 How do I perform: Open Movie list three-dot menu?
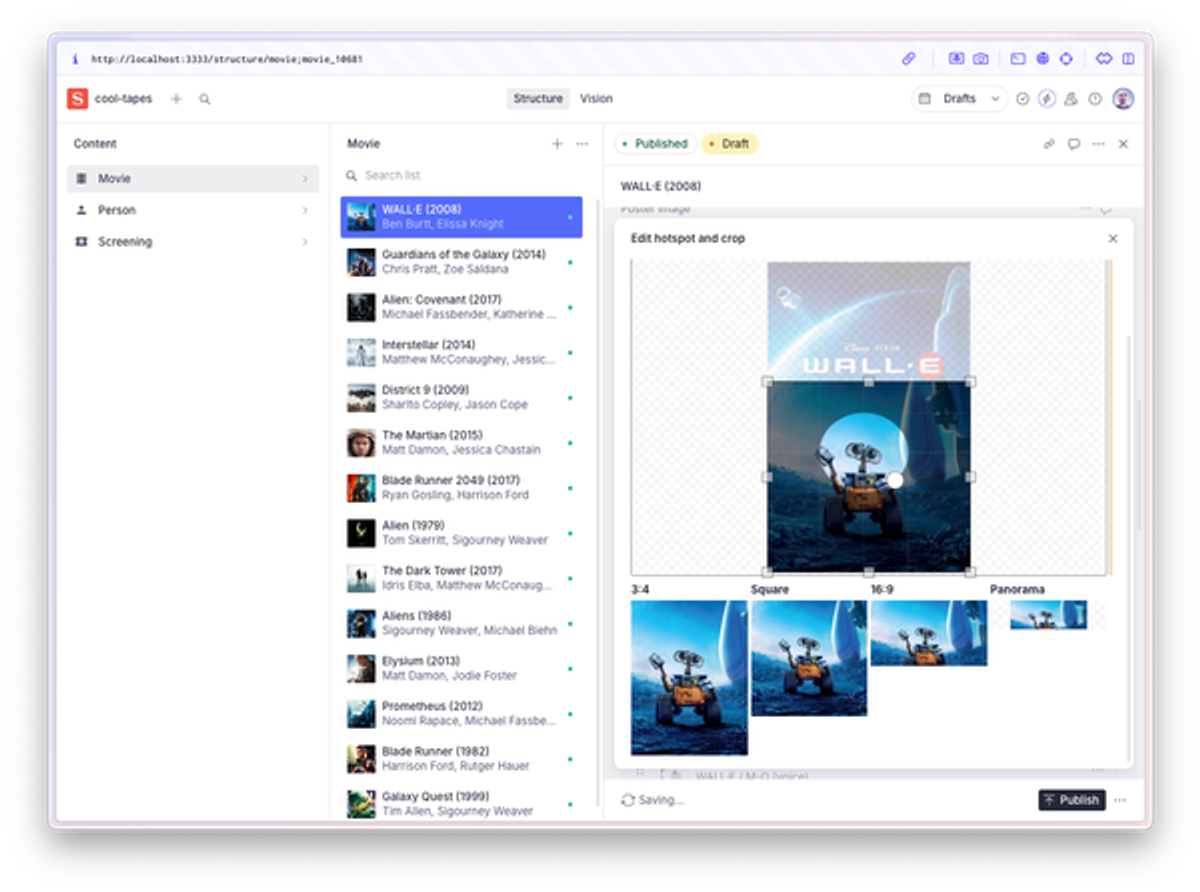(582, 144)
